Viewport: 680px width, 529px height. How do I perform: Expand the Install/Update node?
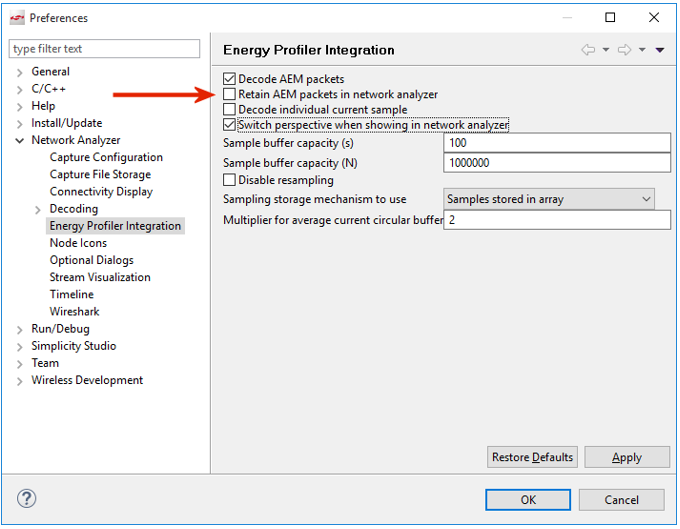[x=20, y=124]
